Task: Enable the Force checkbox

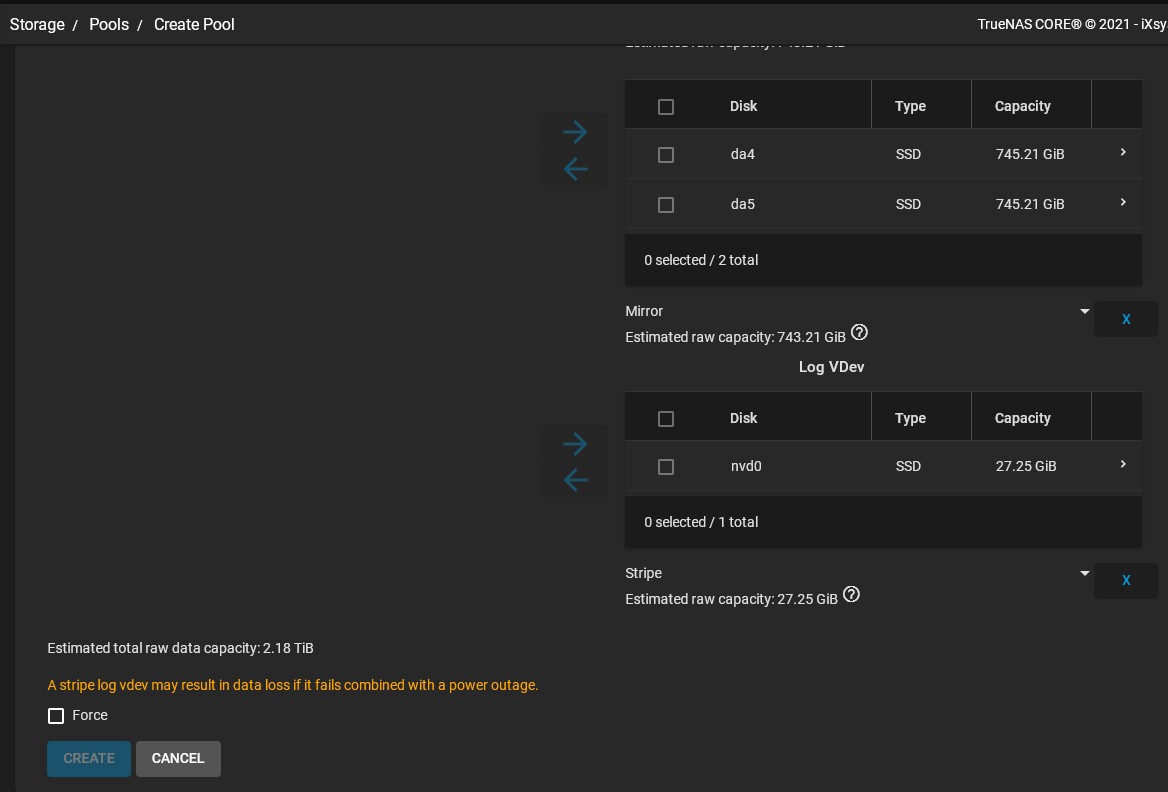Action: (x=56, y=716)
